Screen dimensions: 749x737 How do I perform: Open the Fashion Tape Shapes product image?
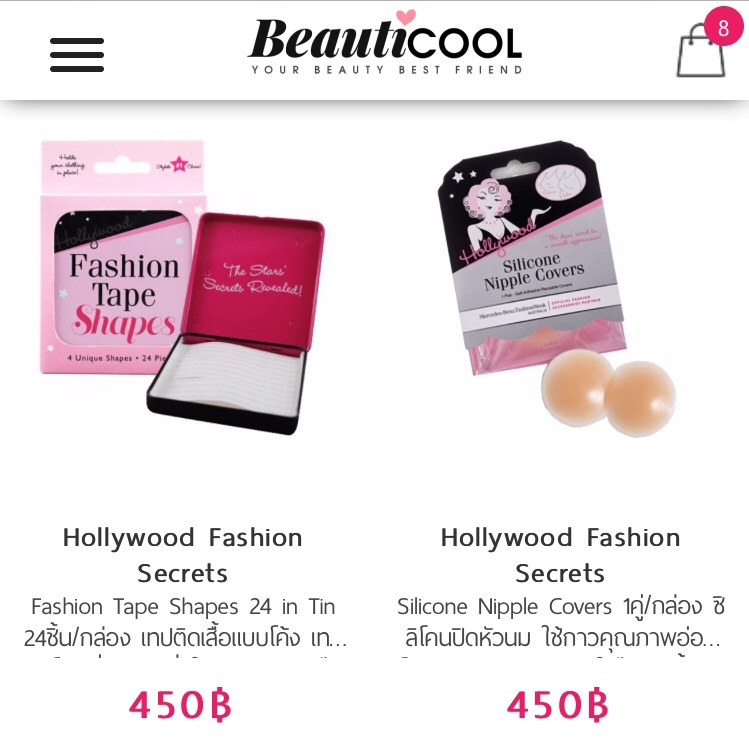pyautogui.click(x=182, y=288)
